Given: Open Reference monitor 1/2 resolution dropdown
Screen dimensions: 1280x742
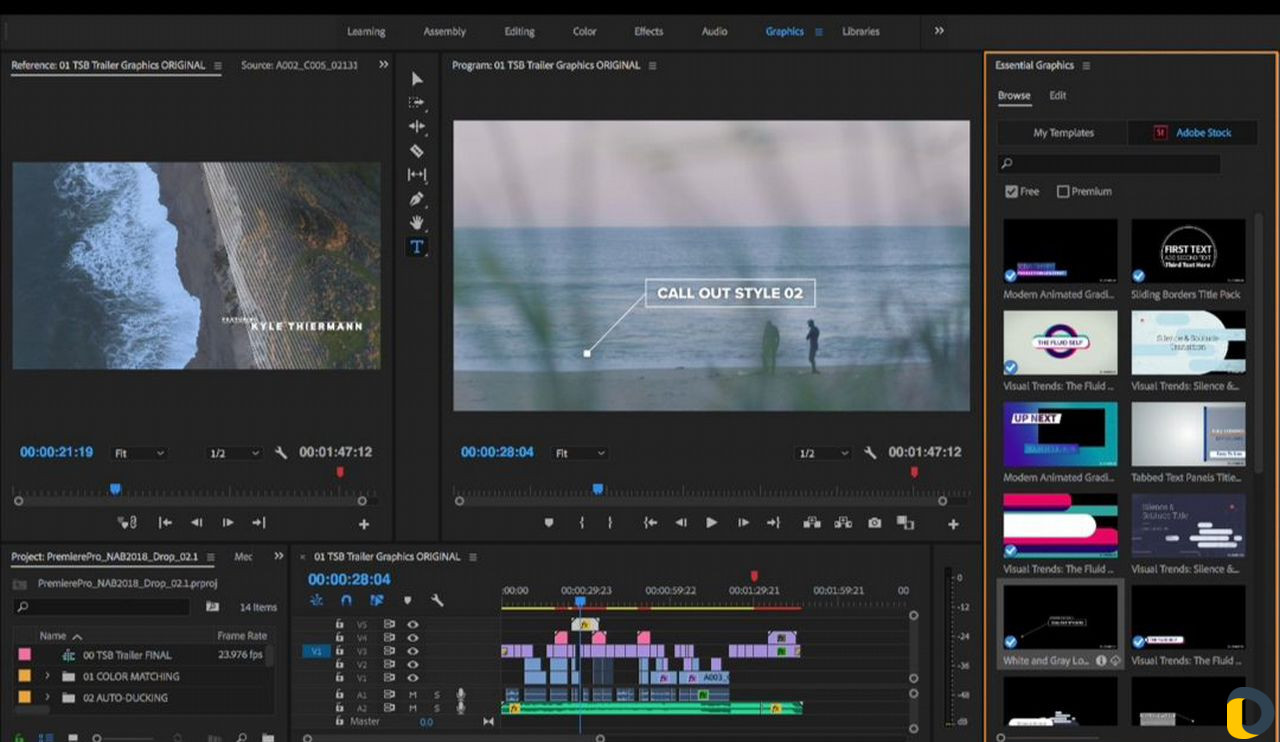Looking at the screenshot, I should [x=234, y=453].
